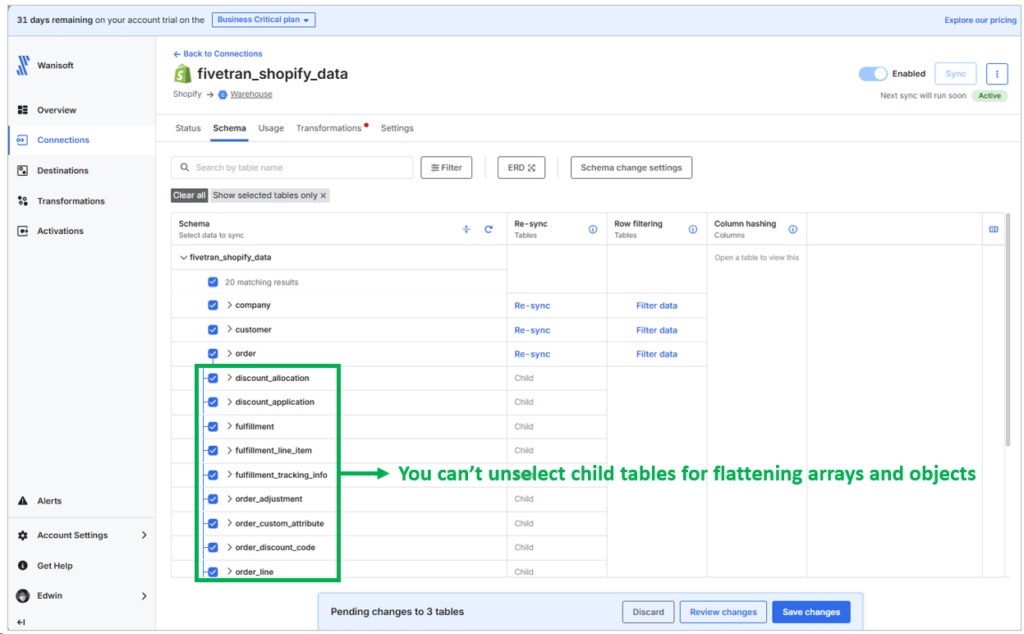1024x634 pixels.
Task: Click the schema table vertical scrollbar
Action: [1008, 330]
